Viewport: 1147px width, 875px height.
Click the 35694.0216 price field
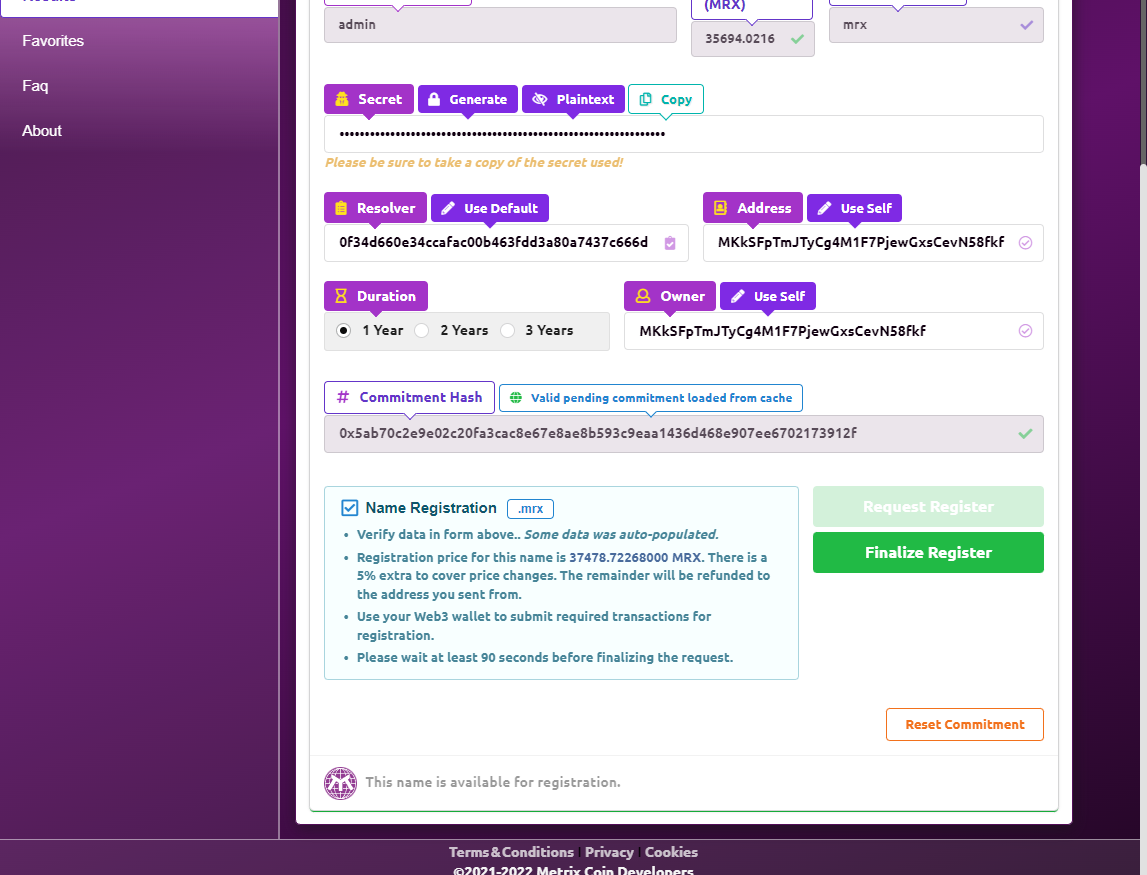(753, 39)
